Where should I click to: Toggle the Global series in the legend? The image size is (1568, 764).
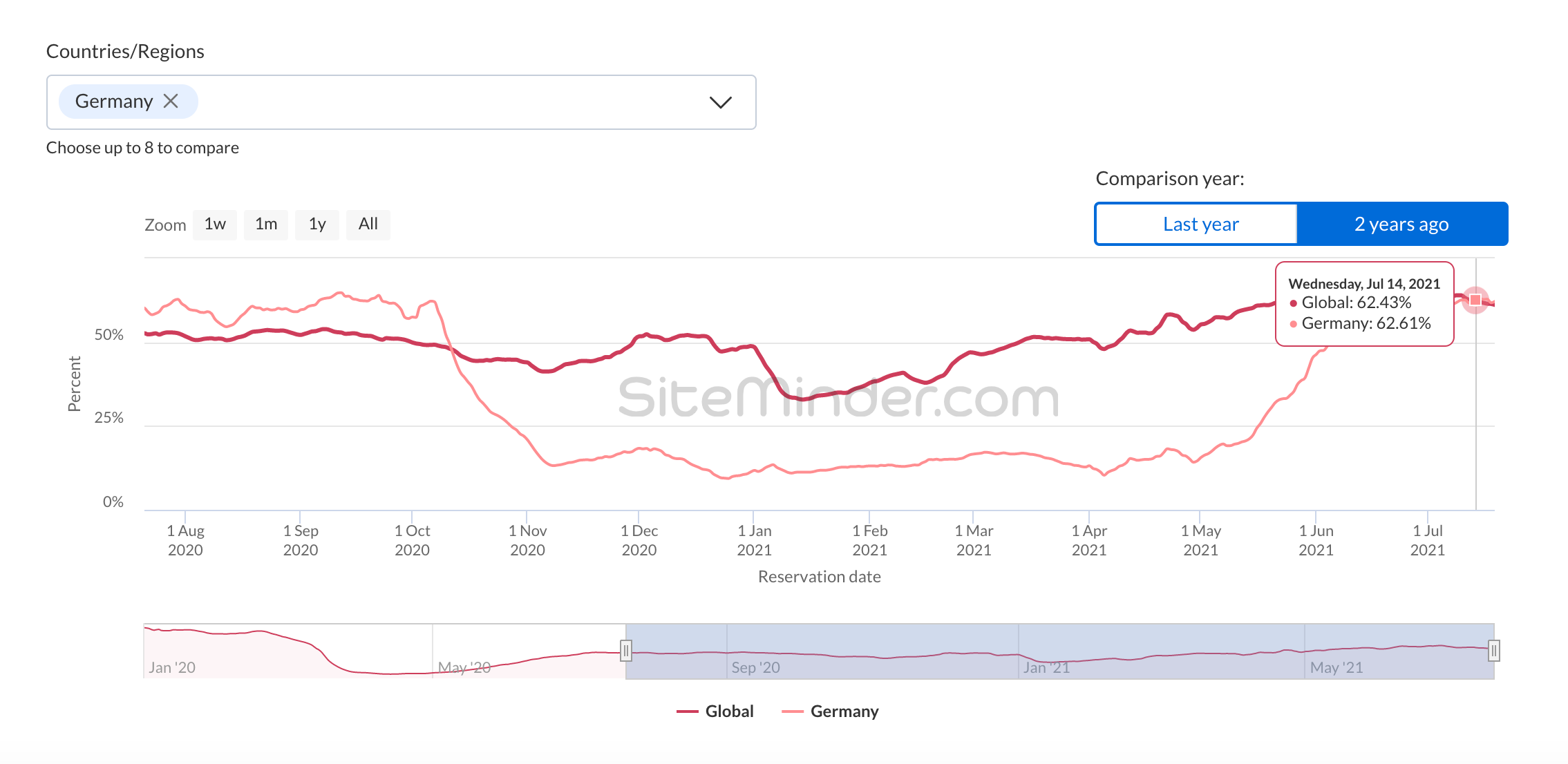pyautogui.click(x=715, y=712)
